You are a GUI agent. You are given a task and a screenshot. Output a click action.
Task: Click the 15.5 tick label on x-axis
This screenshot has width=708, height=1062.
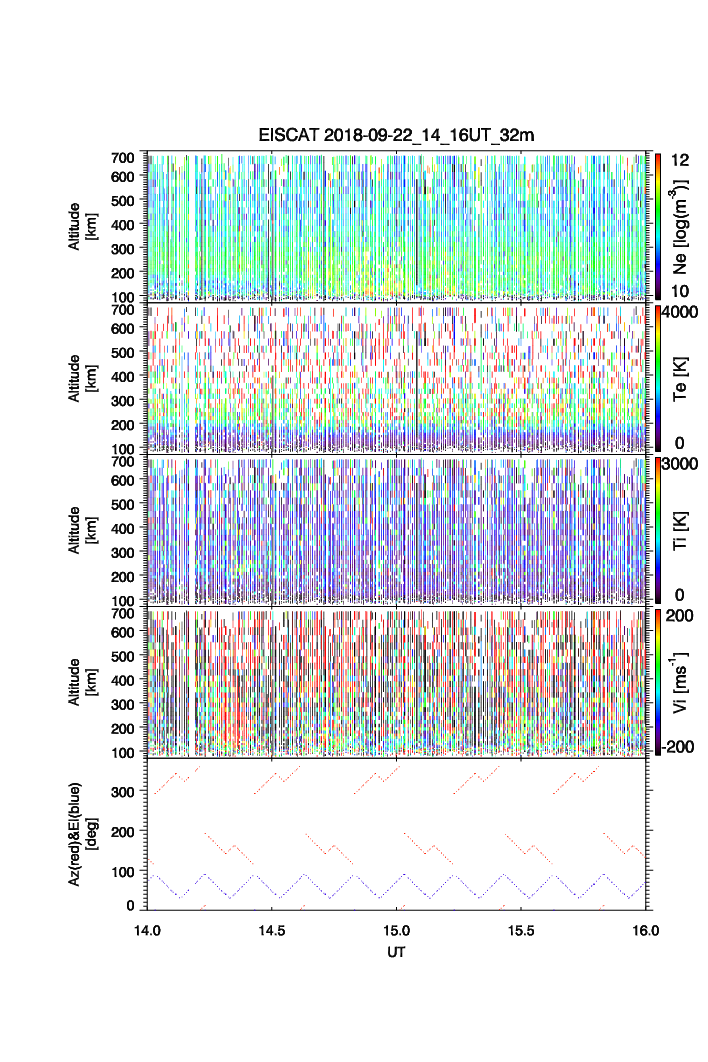point(521,929)
